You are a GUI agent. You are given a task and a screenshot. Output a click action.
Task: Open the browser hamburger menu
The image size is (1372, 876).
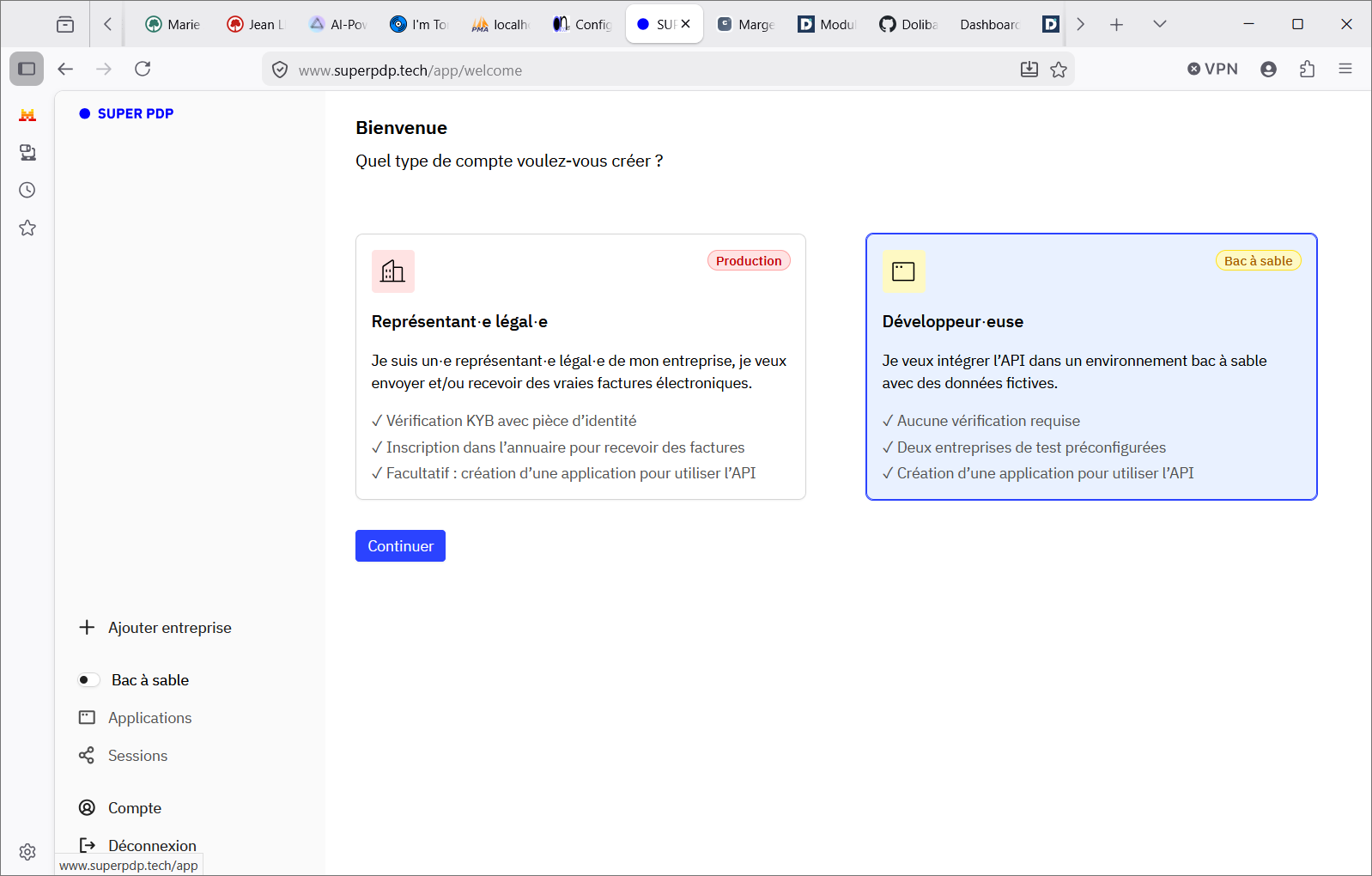(x=1345, y=69)
